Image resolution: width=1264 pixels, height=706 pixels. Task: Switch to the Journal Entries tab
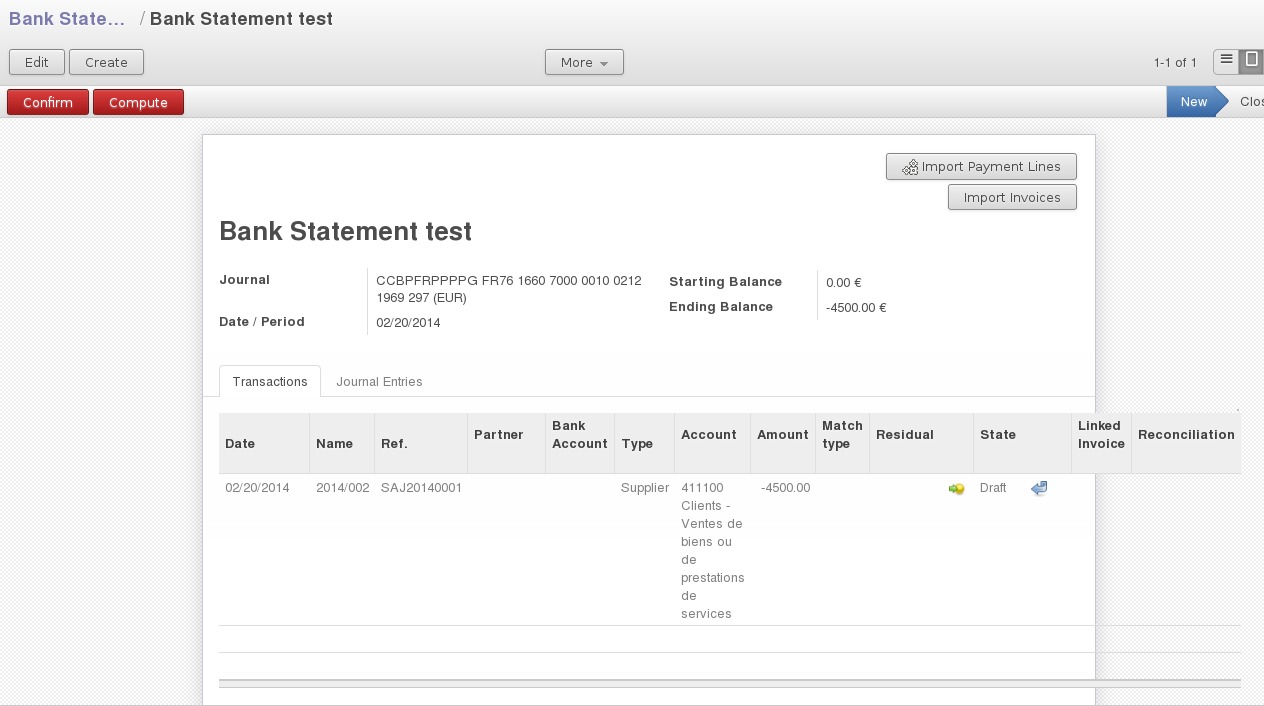[379, 381]
